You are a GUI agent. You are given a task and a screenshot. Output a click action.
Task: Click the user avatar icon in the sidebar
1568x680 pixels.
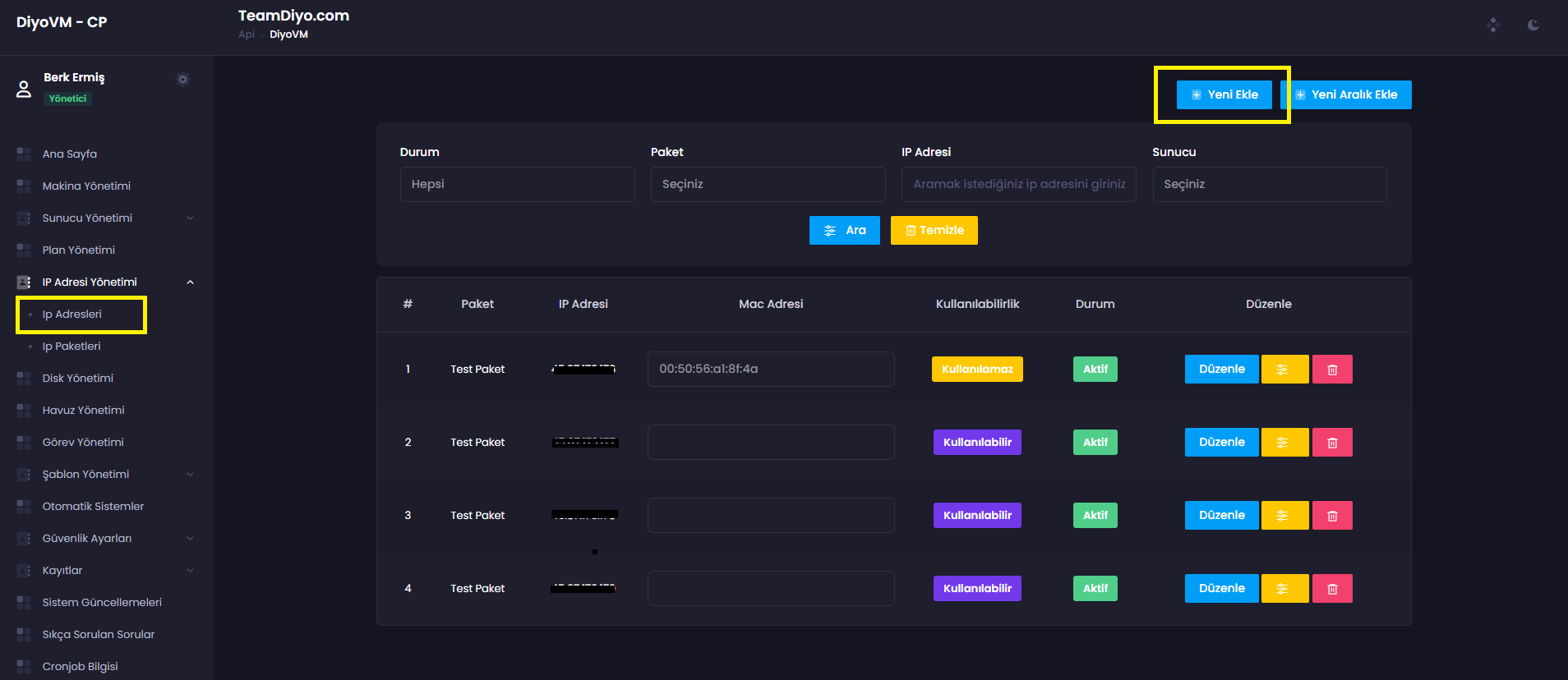click(x=24, y=89)
